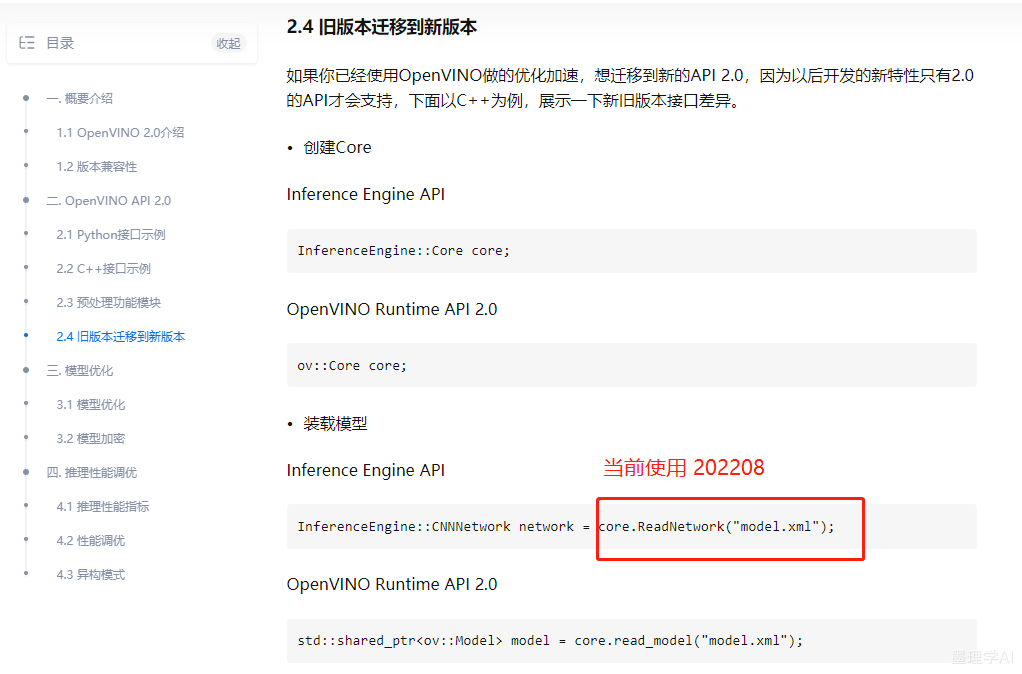Click the core.read_model("model.xml") code line
The width and height of the screenshot is (1022, 674).
pyautogui.click(x=550, y=641)
